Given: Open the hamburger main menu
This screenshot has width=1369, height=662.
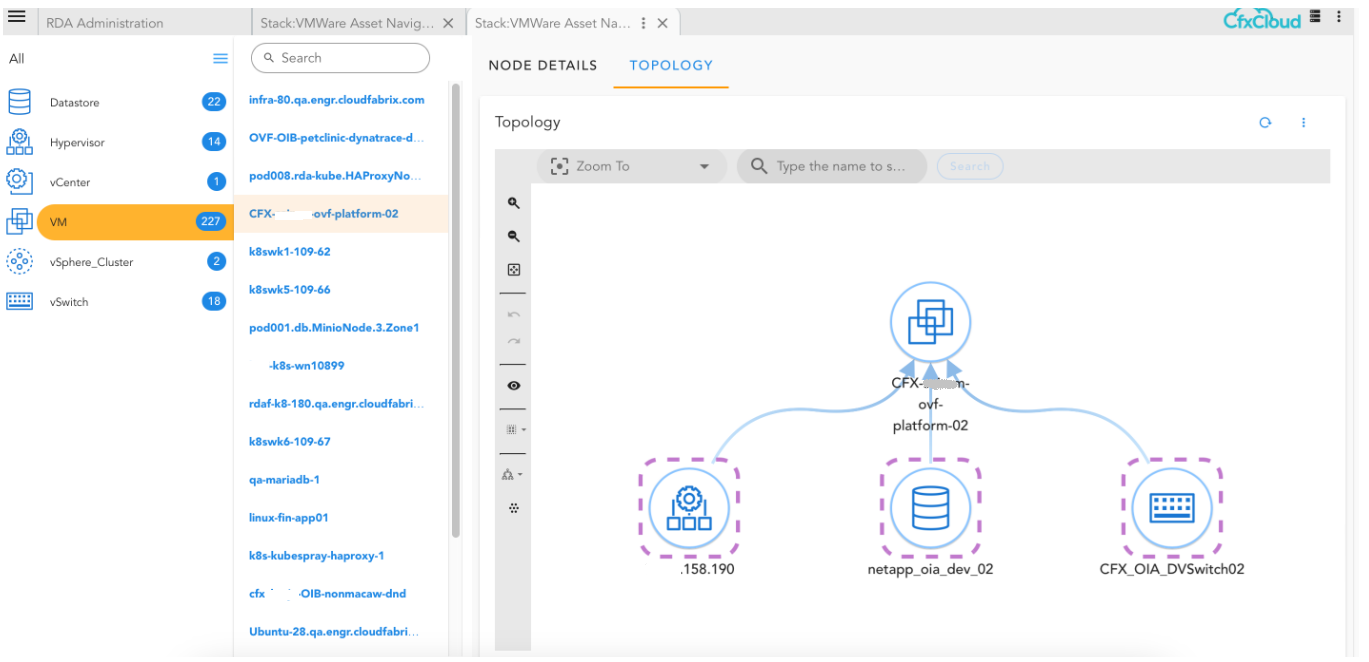Looking at the screenshot, I should click(16, 17).
